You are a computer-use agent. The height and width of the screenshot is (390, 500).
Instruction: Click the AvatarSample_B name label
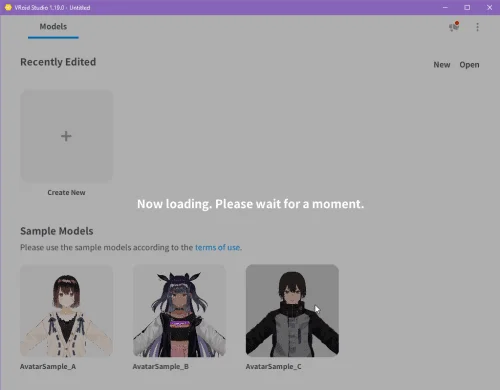point(161,367)
